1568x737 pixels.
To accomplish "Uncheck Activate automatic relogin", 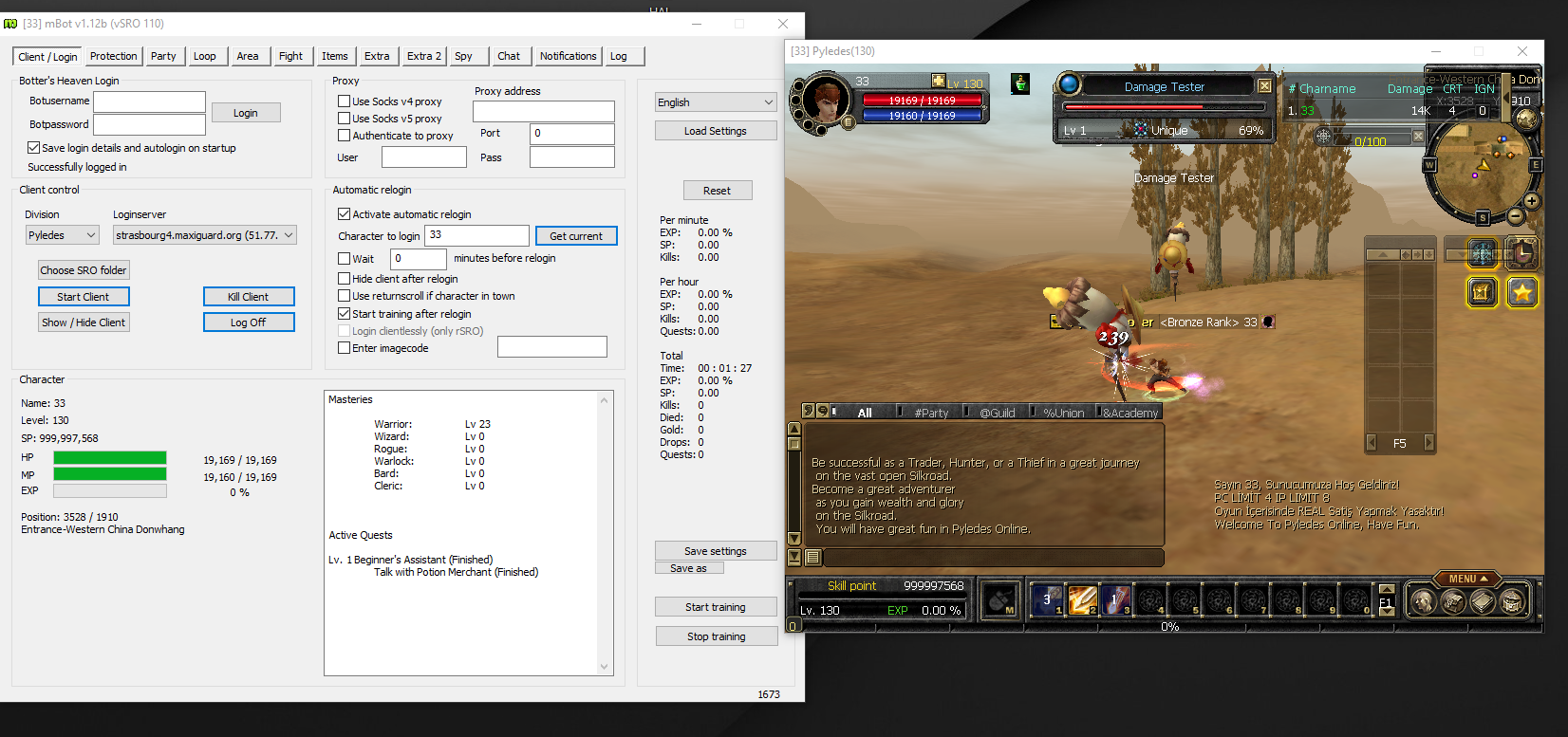I will pyautogui.click(x=345, y=214).
